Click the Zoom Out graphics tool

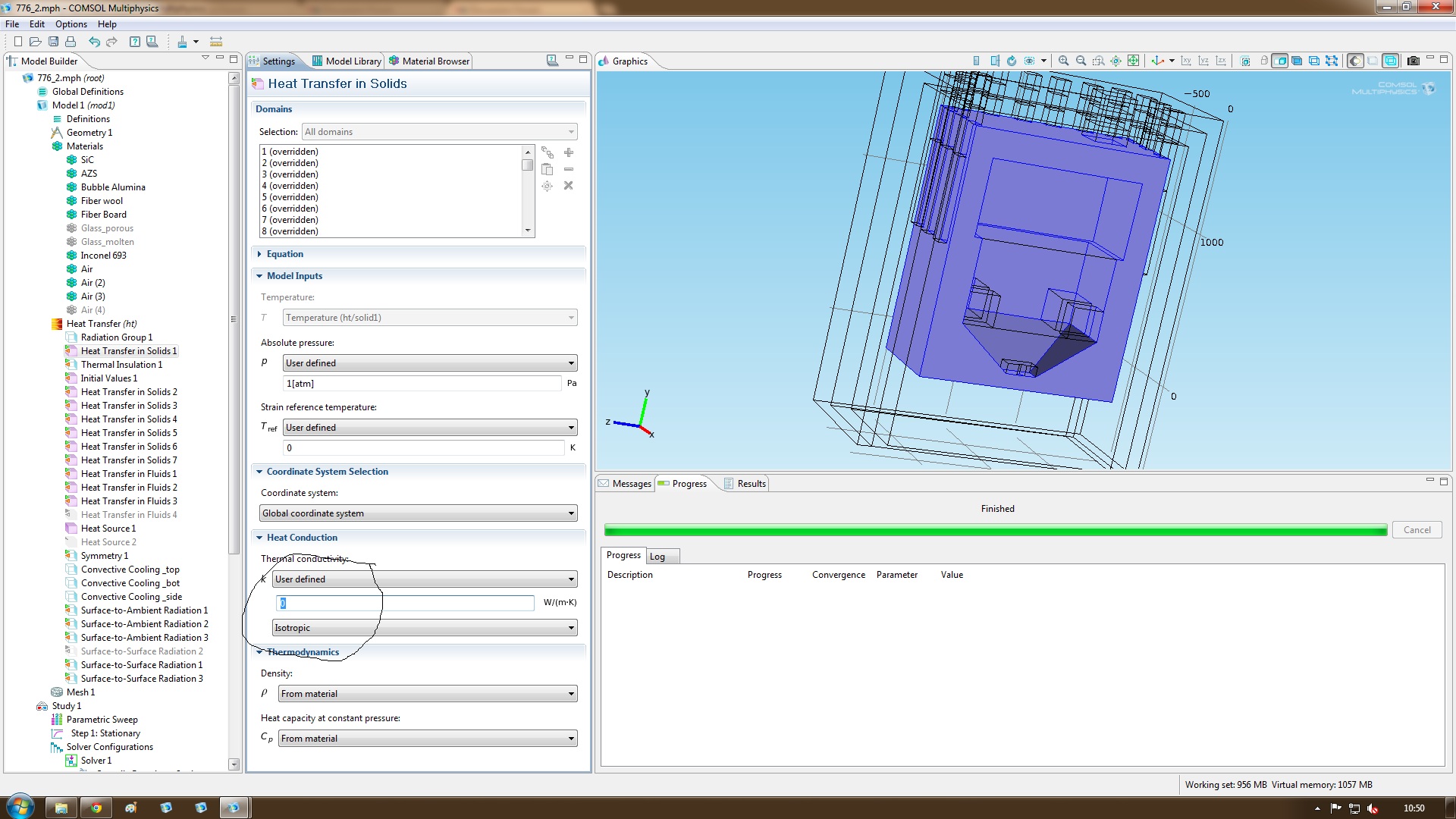[x=1081, y=61]
